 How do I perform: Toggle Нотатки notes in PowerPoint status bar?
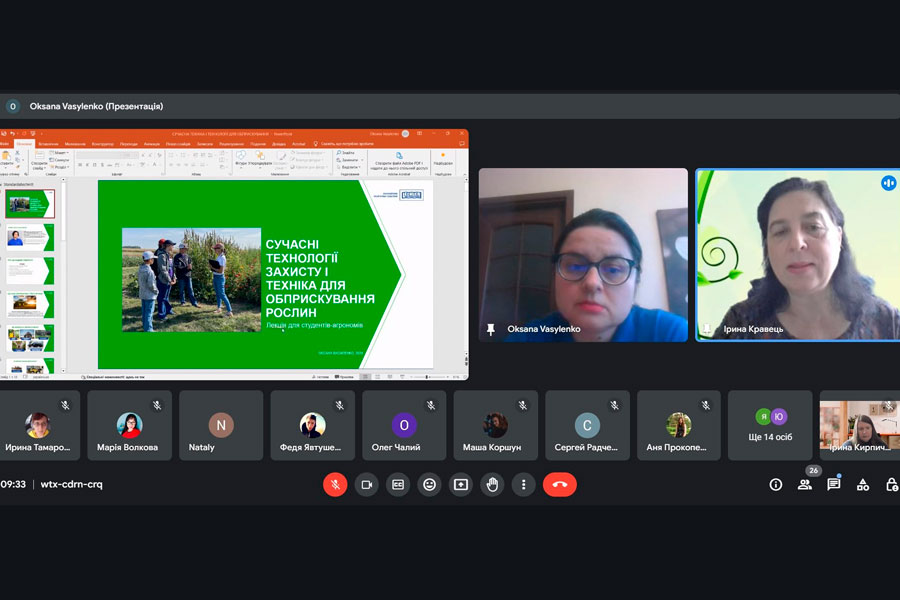(x=320, y=377)
